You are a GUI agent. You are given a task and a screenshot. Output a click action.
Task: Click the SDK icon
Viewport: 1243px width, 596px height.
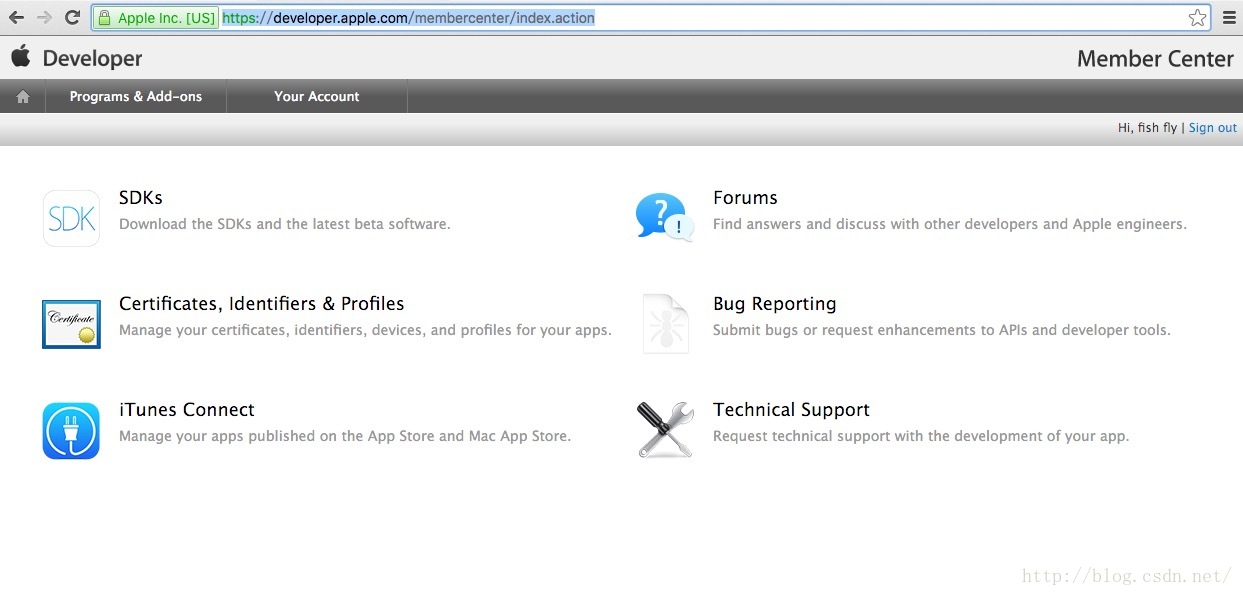point(71,218)
